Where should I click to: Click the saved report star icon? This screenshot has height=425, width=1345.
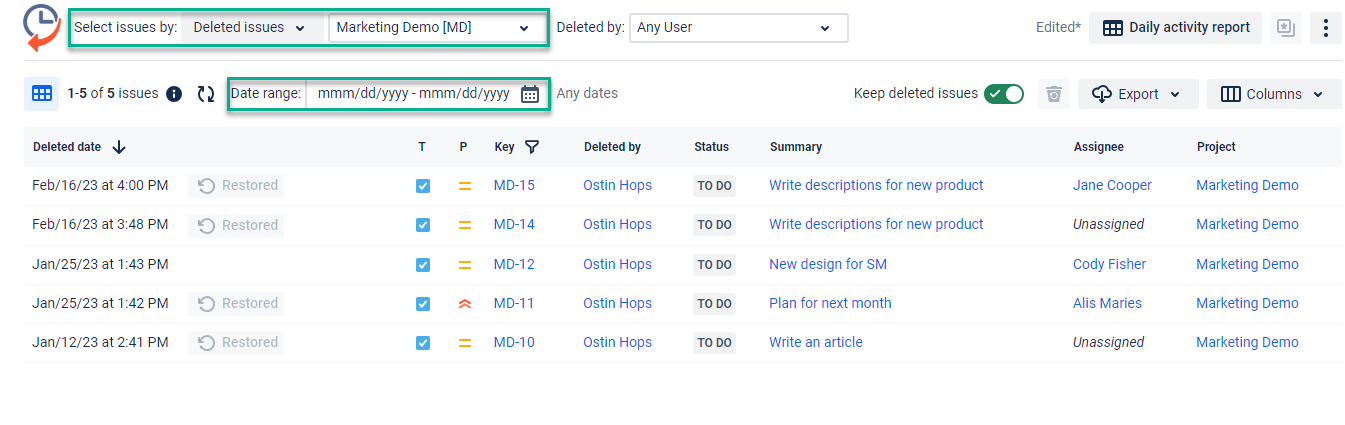point(1285,28)
